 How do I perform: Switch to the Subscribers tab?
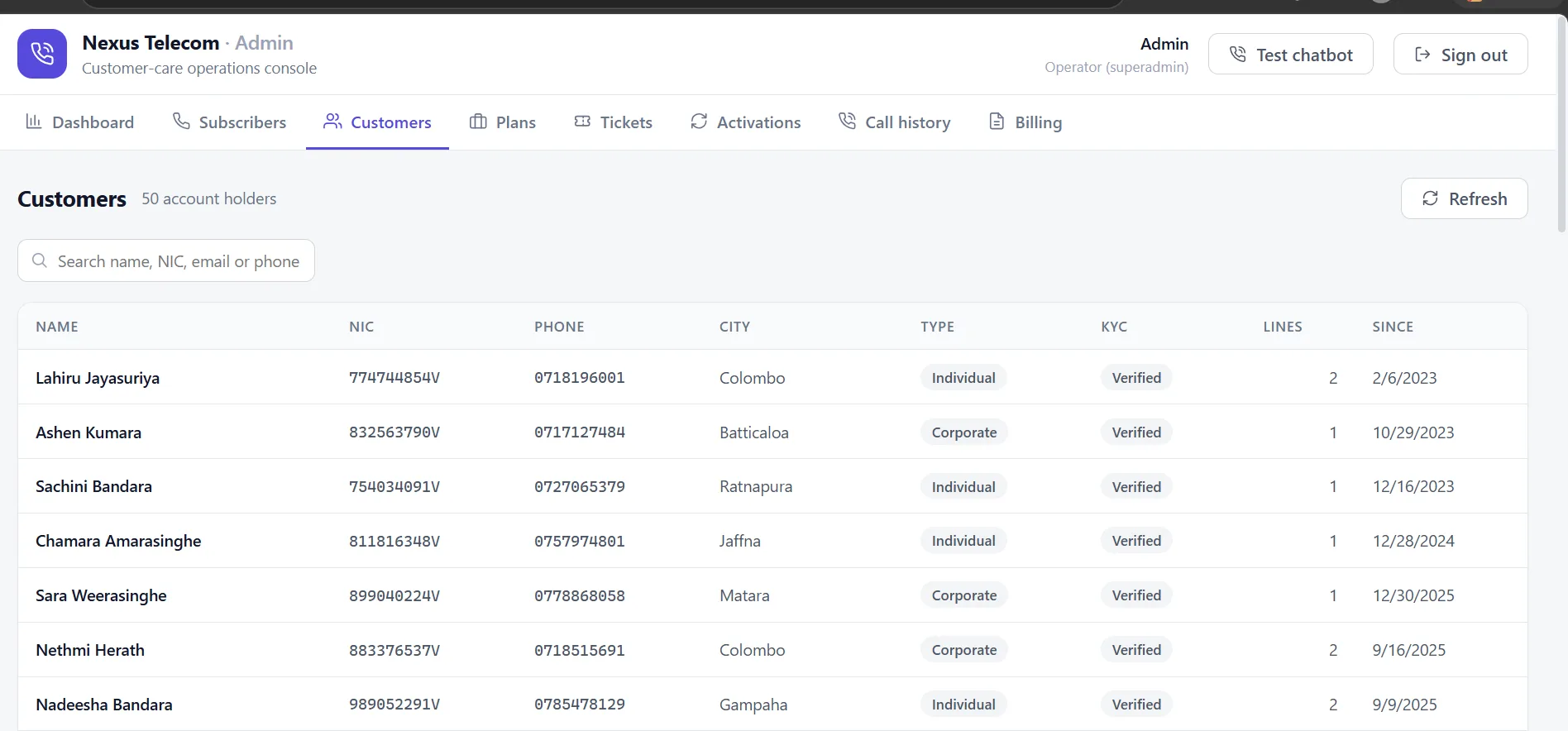pyautogui.click(x=230, y=122)
